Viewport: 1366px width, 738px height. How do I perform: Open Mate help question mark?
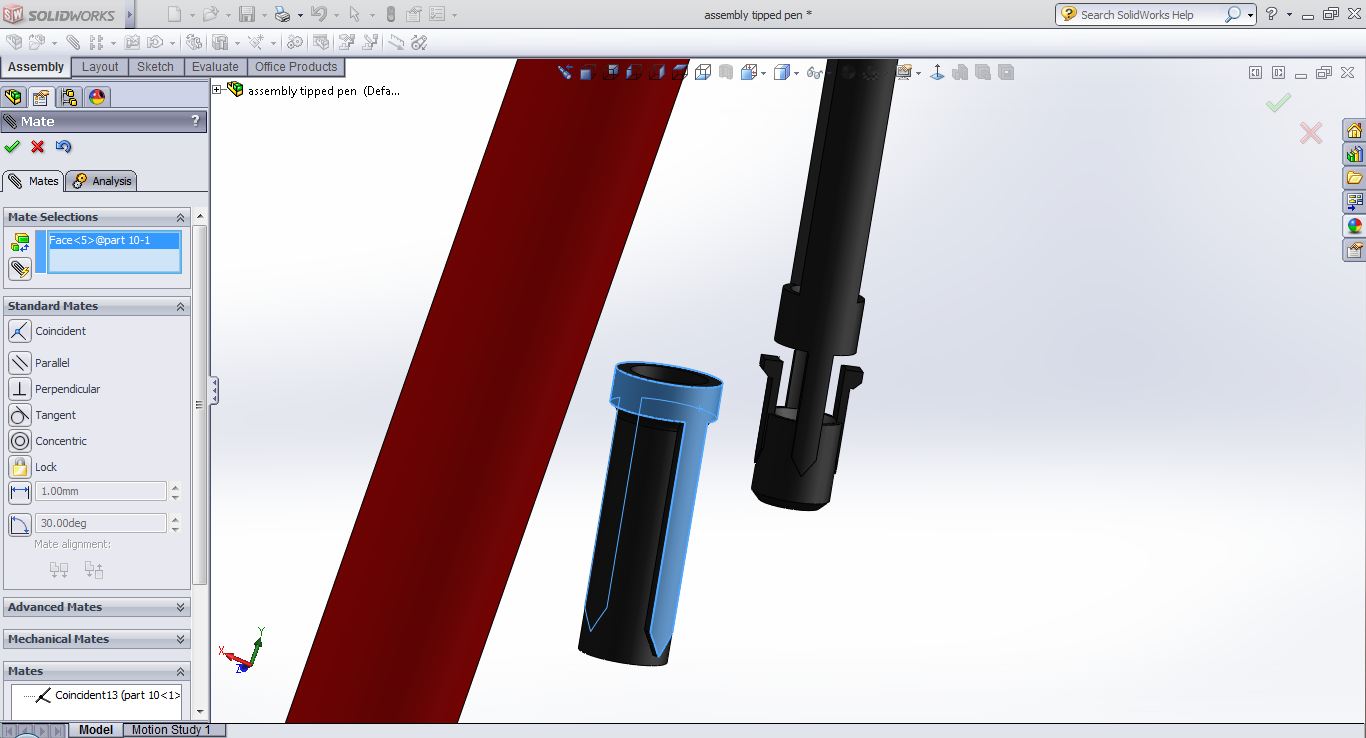pos(195,121)
